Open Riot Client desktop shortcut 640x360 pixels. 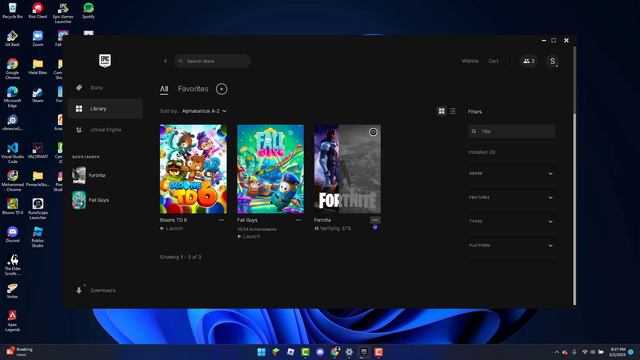tap(38, 11)
